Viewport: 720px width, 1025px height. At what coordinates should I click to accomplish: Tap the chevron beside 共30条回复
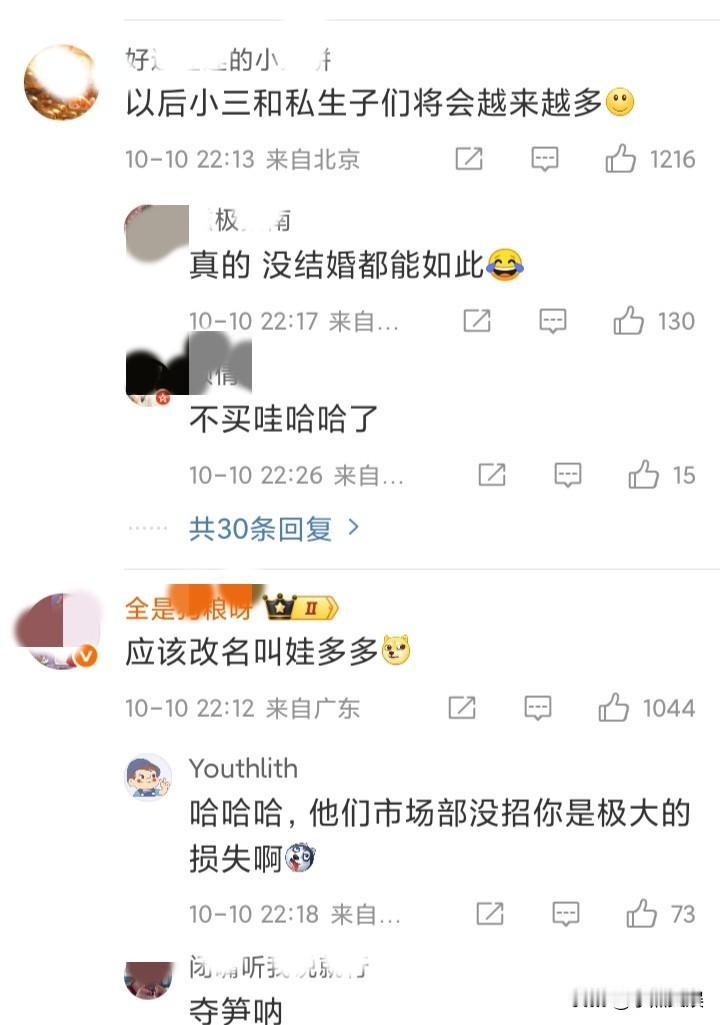click(353, 527)
